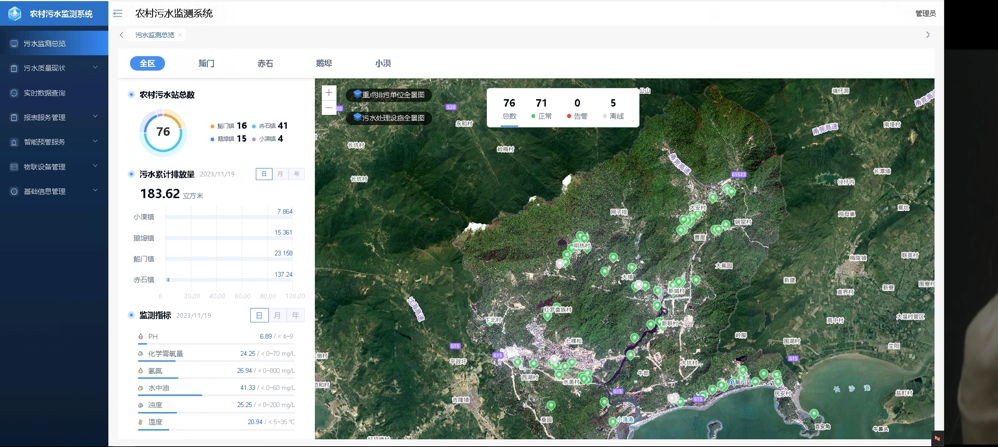The height and width of the screenshot is (447, 998).
Task: Click the monitor icon beside 污水监测总览
Action: [x=14, y=43]
